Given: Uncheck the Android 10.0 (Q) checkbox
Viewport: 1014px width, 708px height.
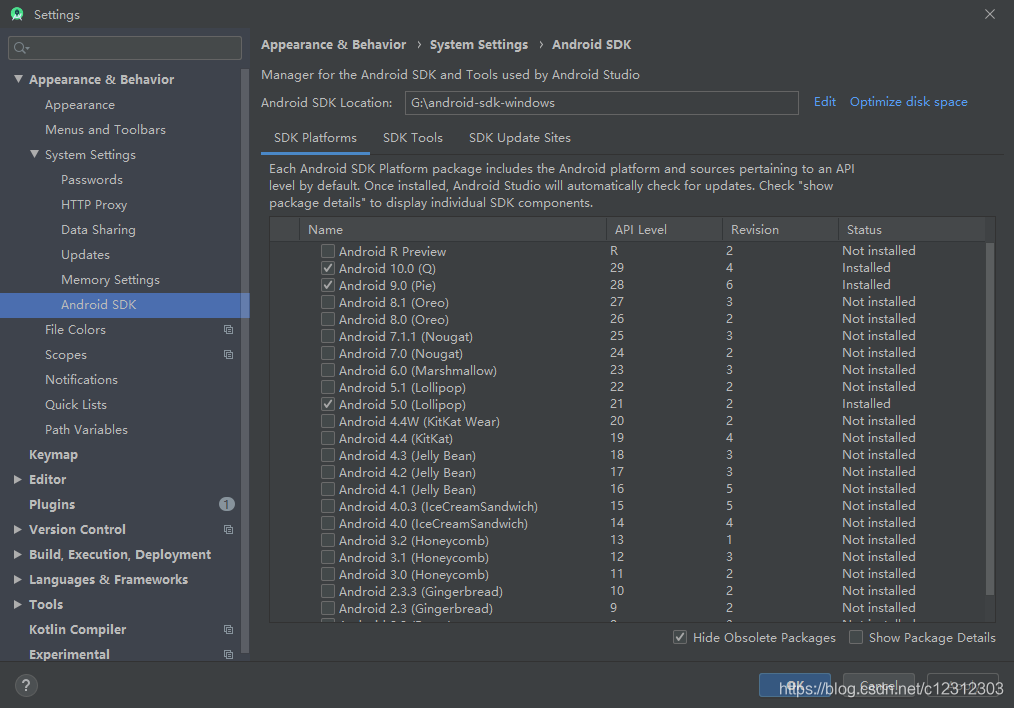Looking at the screenshot, I should (x=328, y=268).
